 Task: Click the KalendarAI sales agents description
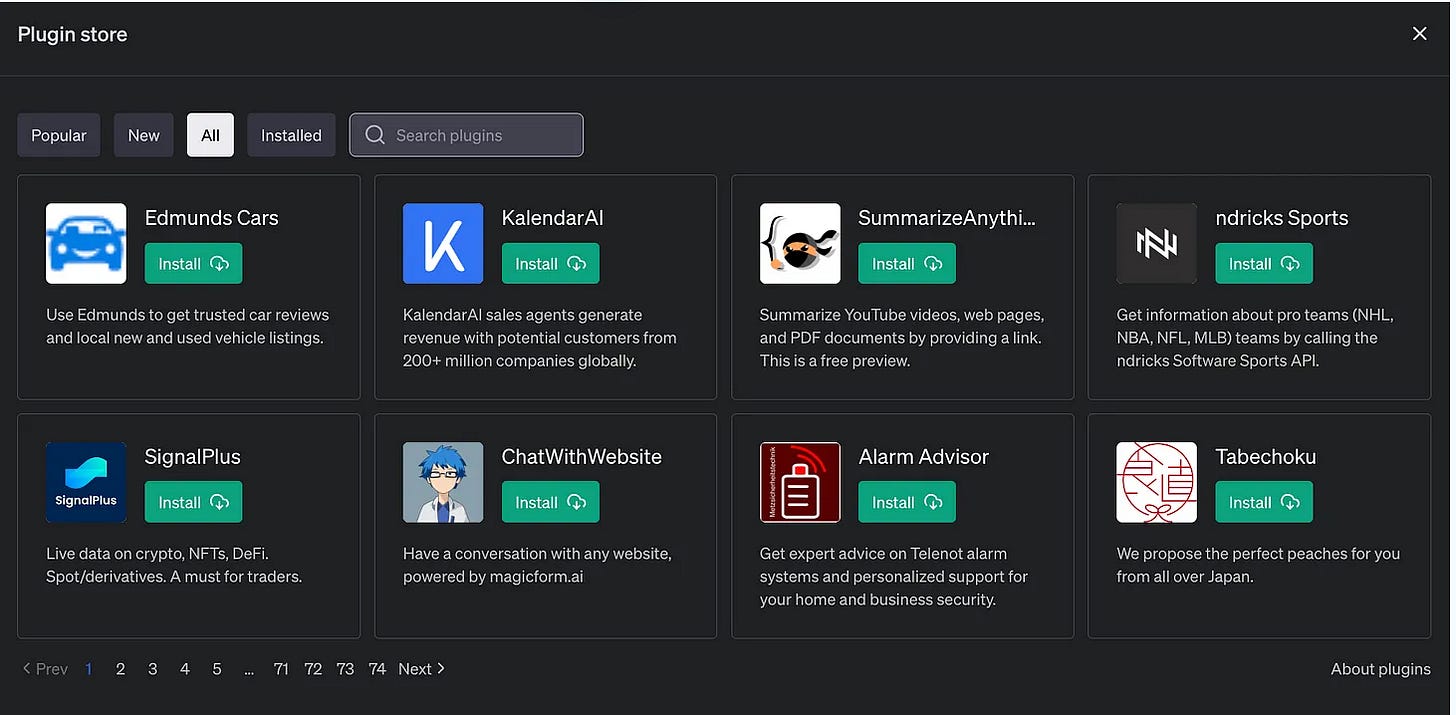click(540, 338)
